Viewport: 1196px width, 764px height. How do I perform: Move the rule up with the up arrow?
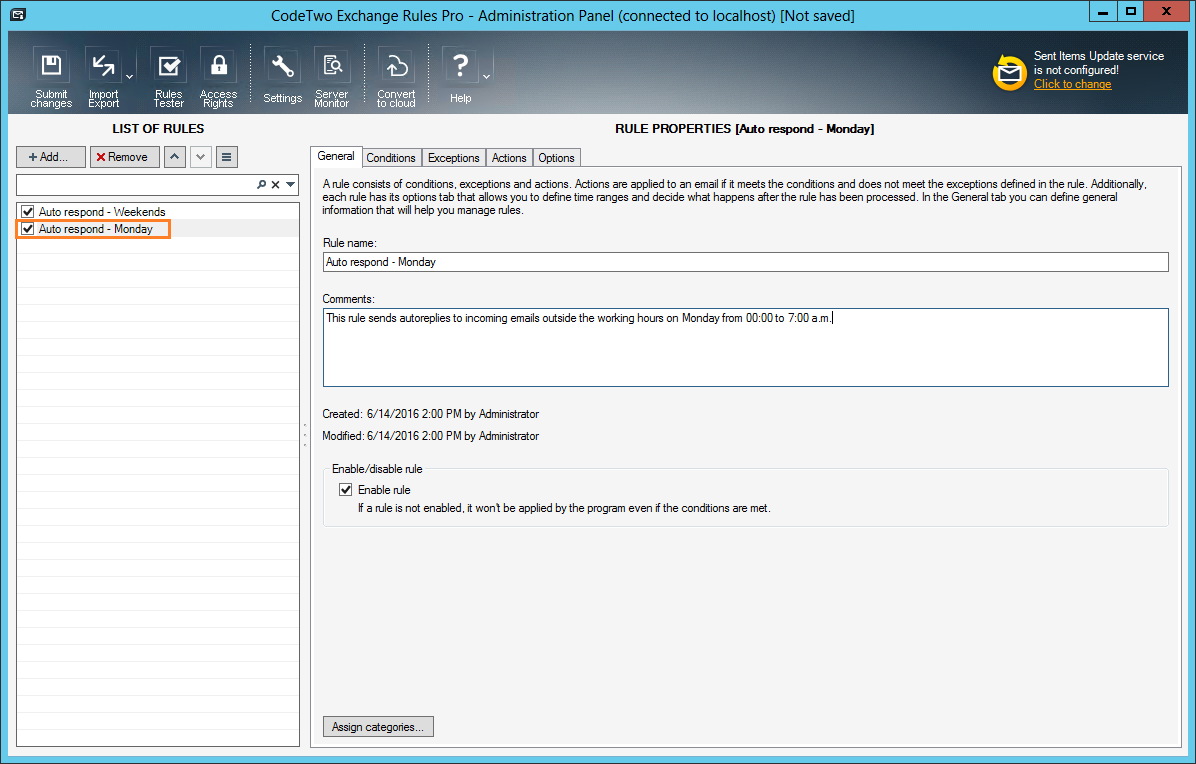point(175,157)
